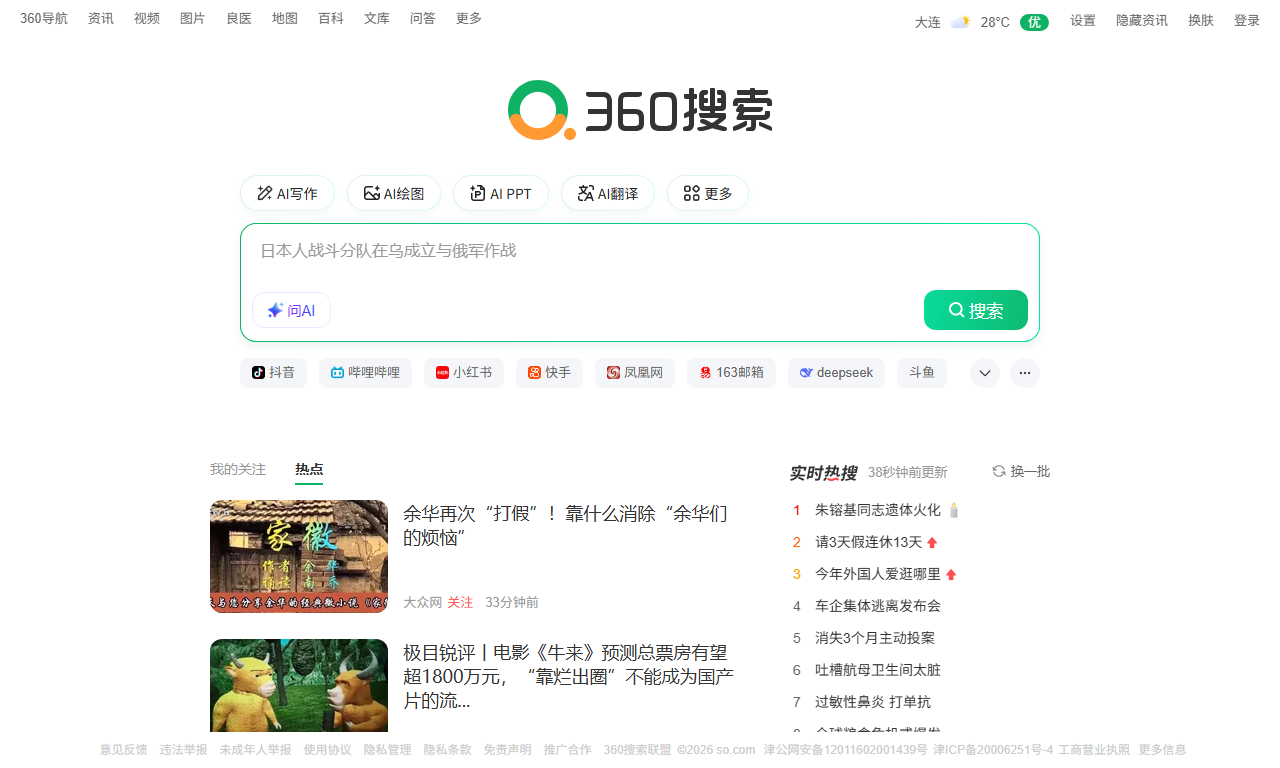Open 凤凰网 shortcut
Viewport: 1280px width, 768px height.
tap(635, 373)
